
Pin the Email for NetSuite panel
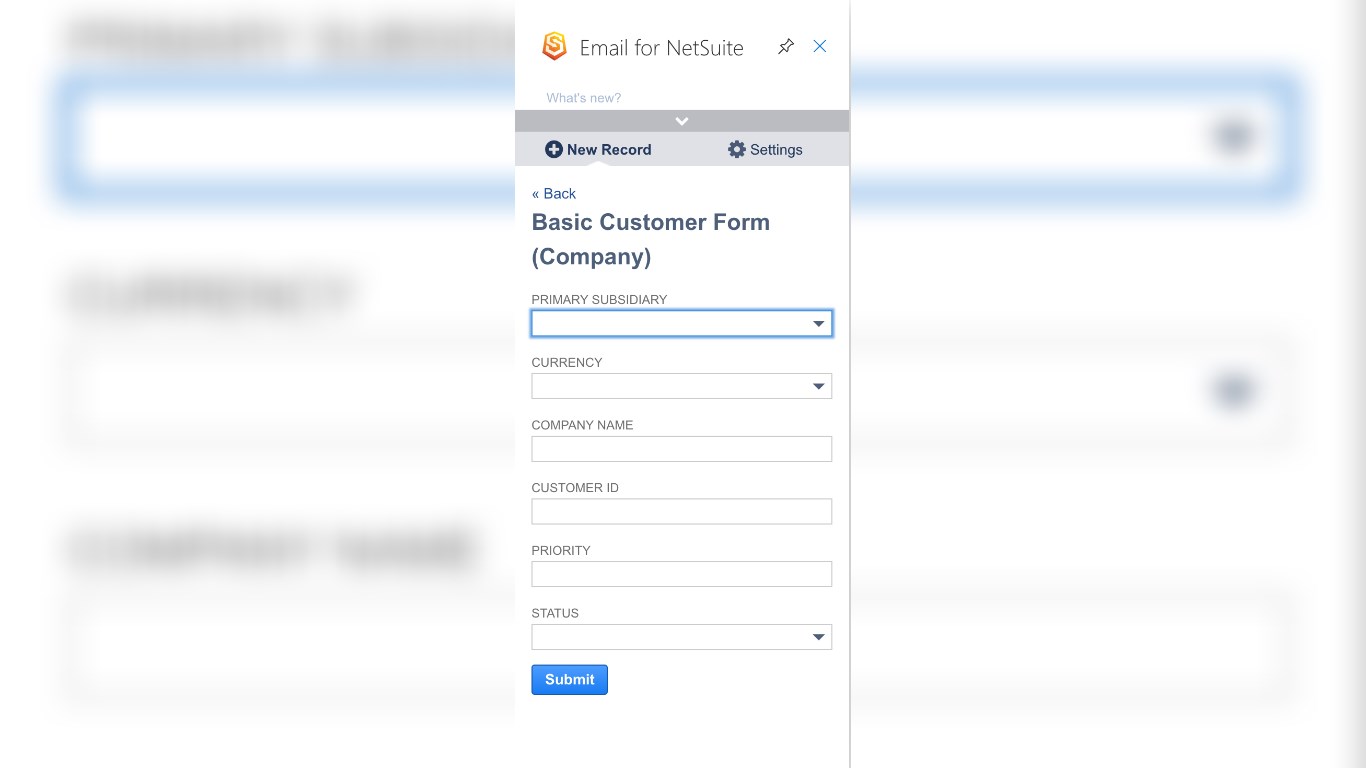(786, 46)
